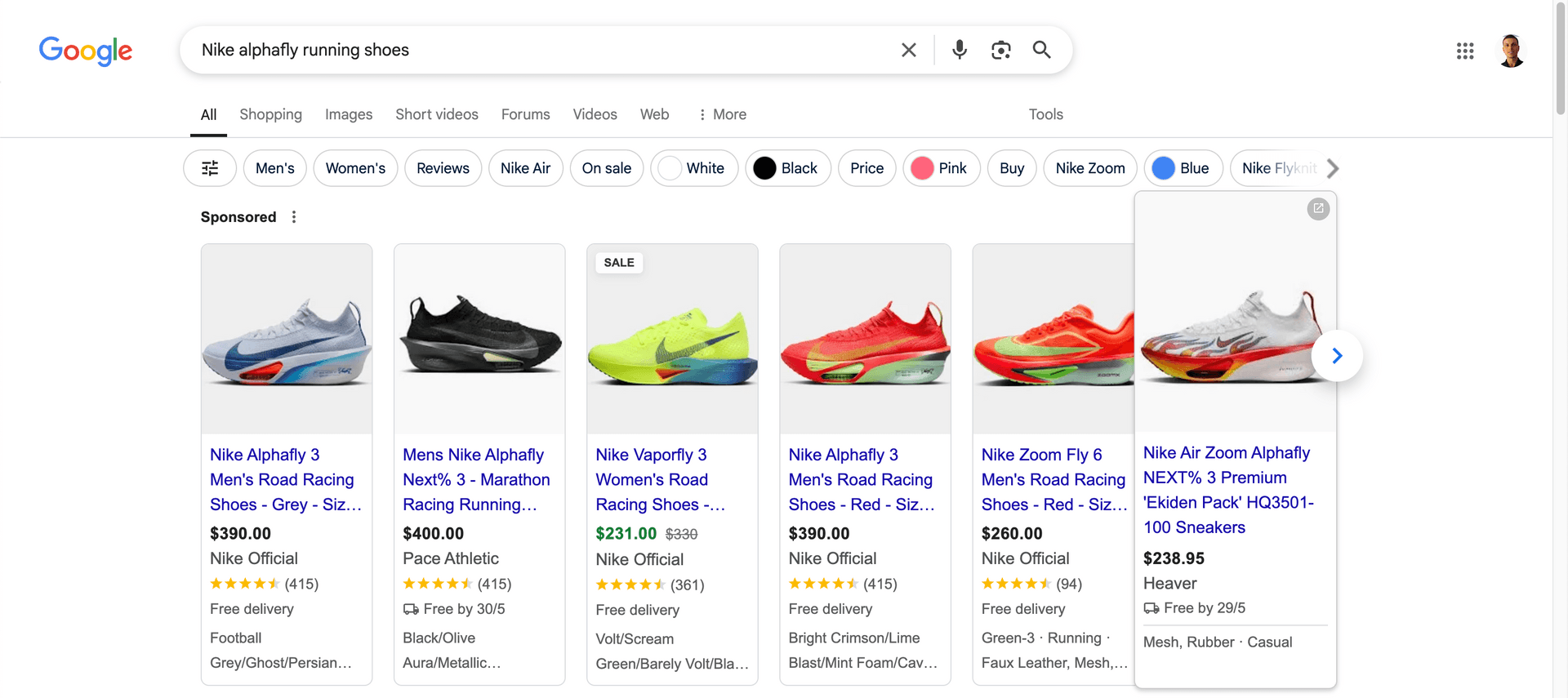This screenshot has width=1568, height=698.
Task: Open Google Lens image search
Action: (x=1000, y=50)
